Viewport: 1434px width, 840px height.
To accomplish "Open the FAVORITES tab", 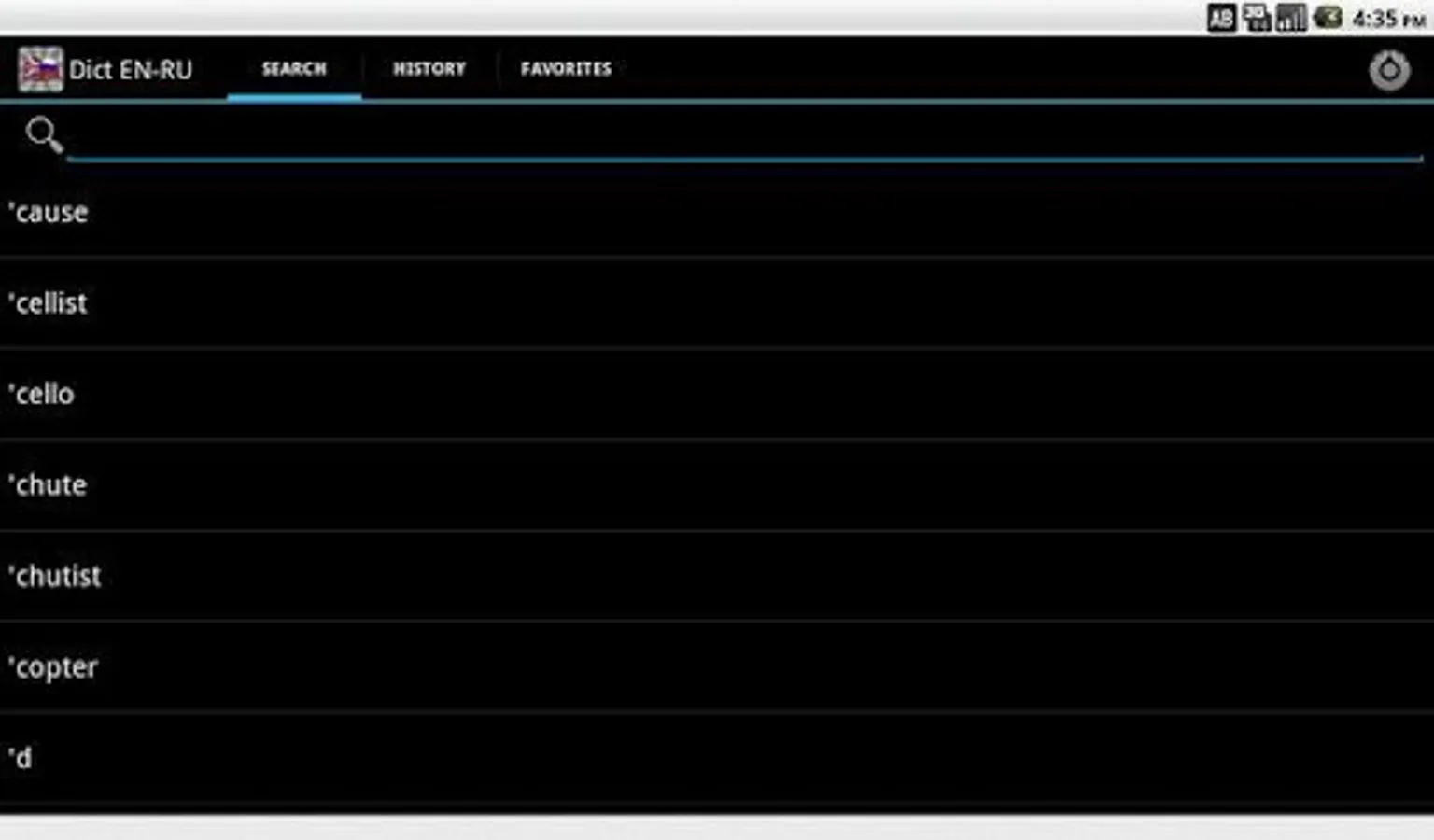I will (566, 69).
